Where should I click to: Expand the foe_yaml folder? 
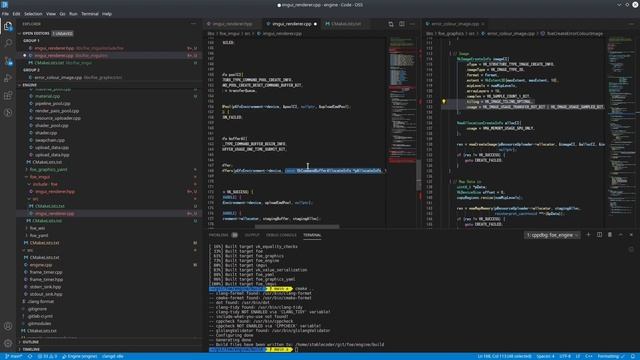click(39, 236)
